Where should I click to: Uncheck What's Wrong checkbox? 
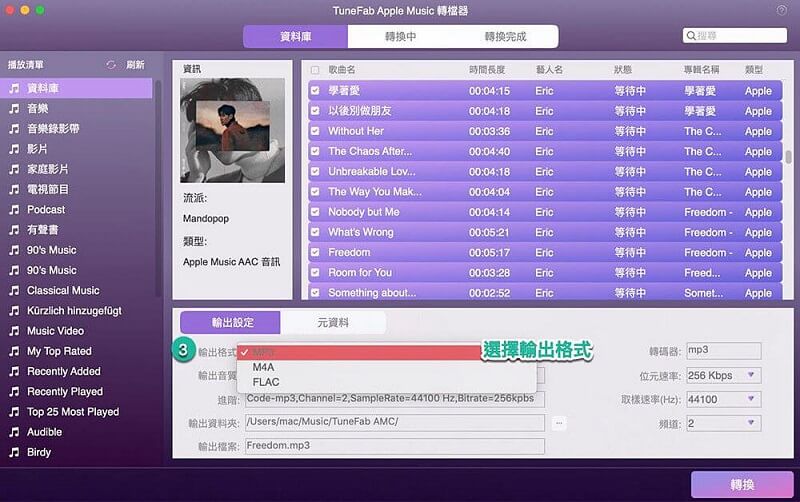click(x=315, y=232)
